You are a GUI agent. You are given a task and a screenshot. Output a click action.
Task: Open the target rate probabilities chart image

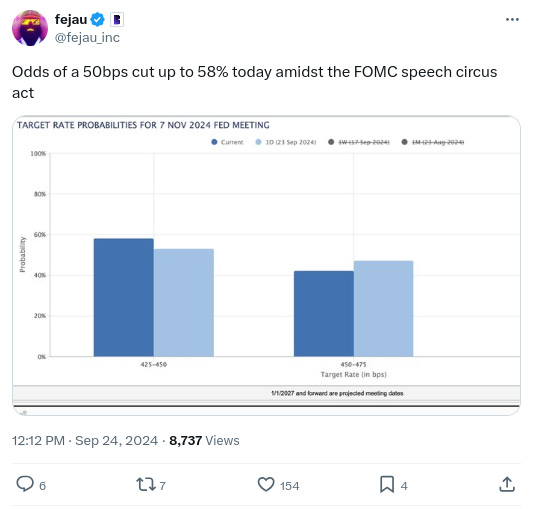(x=266, y=265)
